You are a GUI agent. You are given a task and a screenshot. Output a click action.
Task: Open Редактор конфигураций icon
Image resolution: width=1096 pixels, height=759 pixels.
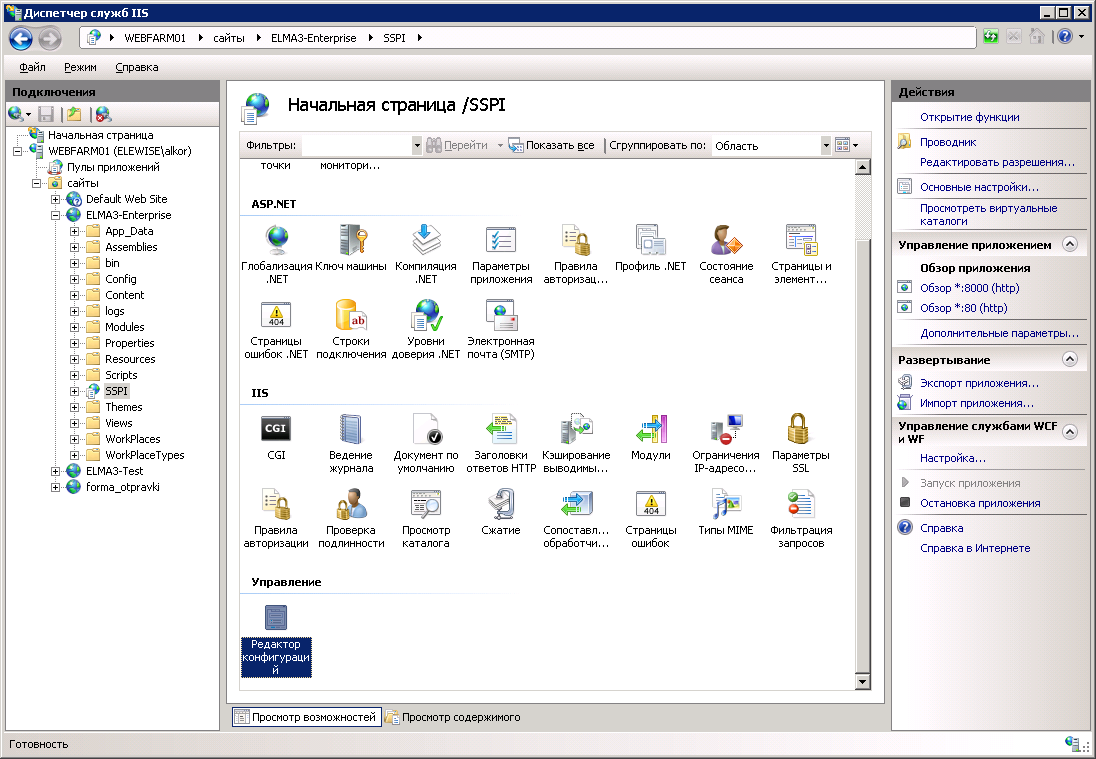(x=276, y=618)
